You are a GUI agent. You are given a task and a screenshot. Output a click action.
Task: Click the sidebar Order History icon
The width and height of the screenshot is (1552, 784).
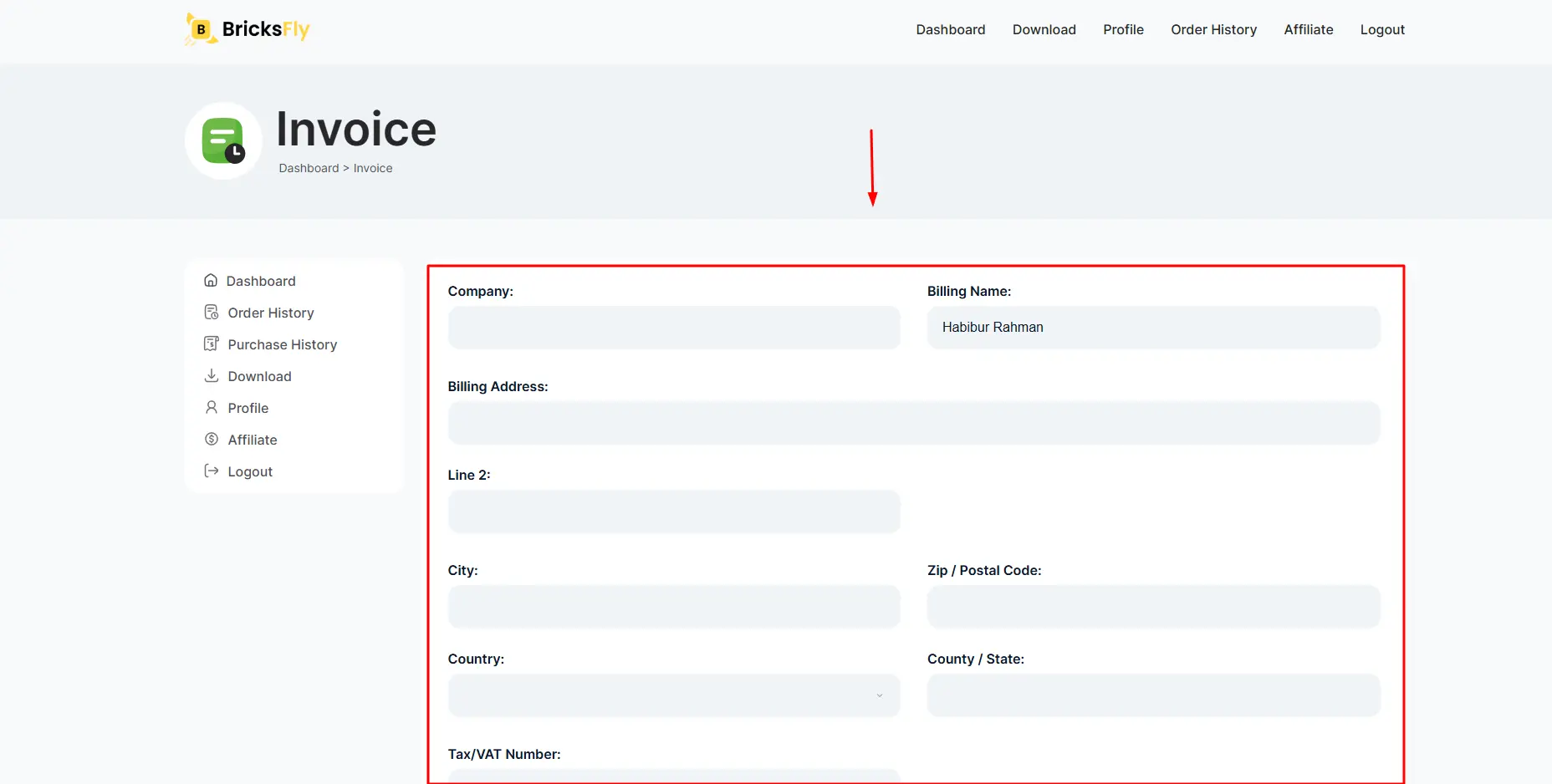tap(212, 313)
